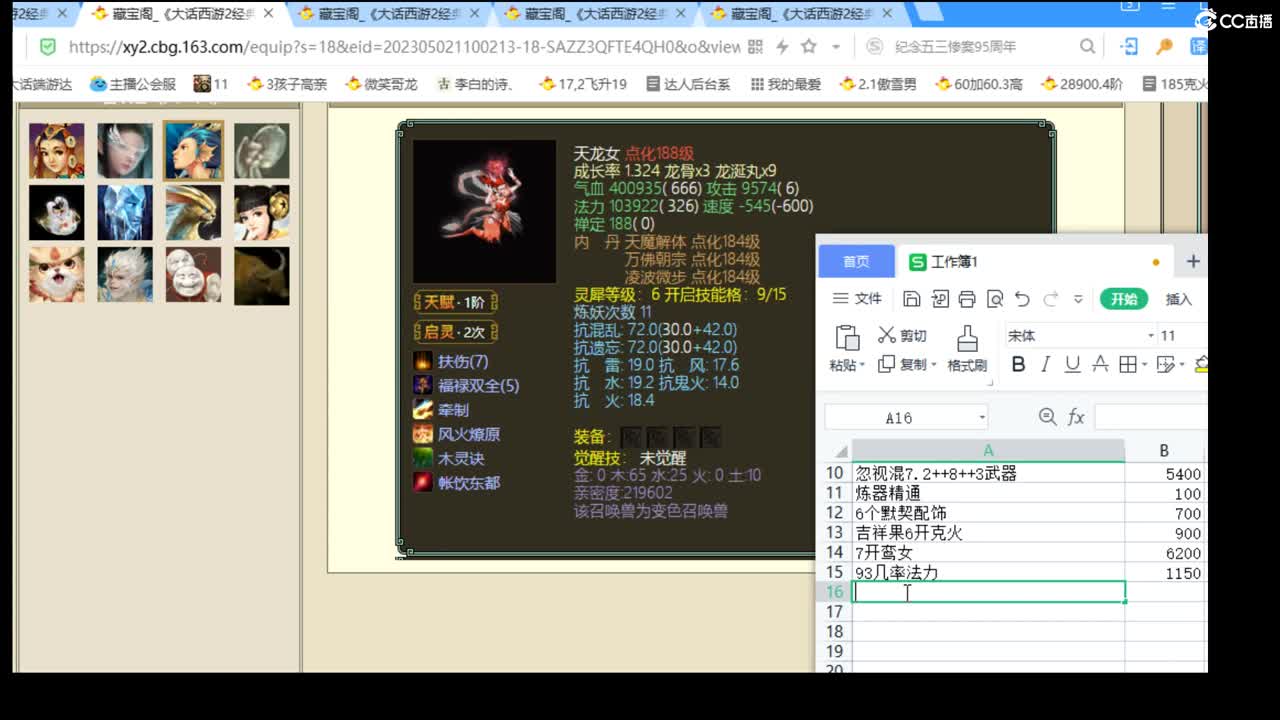Click the 福禄双全(5) skill icon
1280x720 pixels.
point(423,385)
